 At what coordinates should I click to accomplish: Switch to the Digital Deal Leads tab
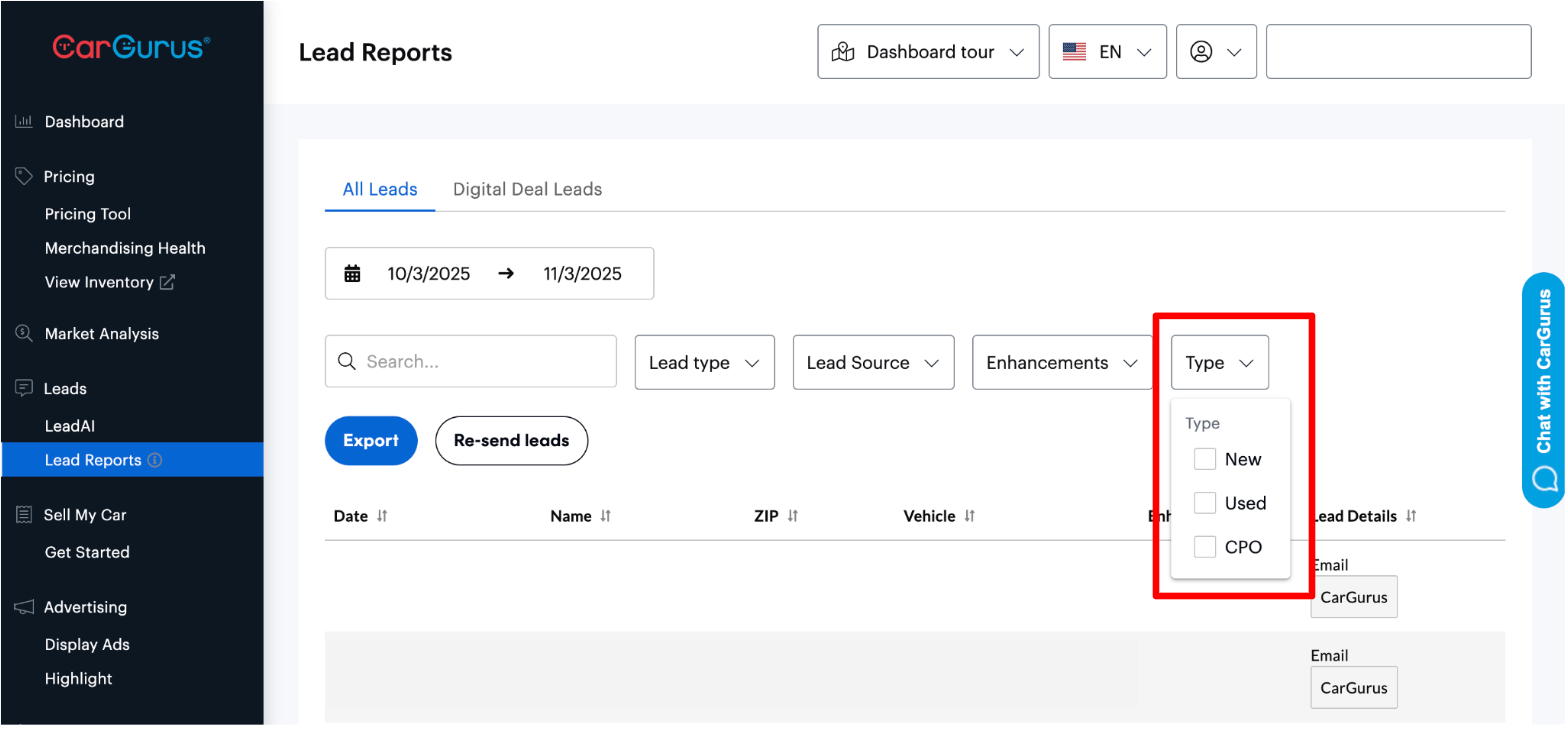click(527, 189)
